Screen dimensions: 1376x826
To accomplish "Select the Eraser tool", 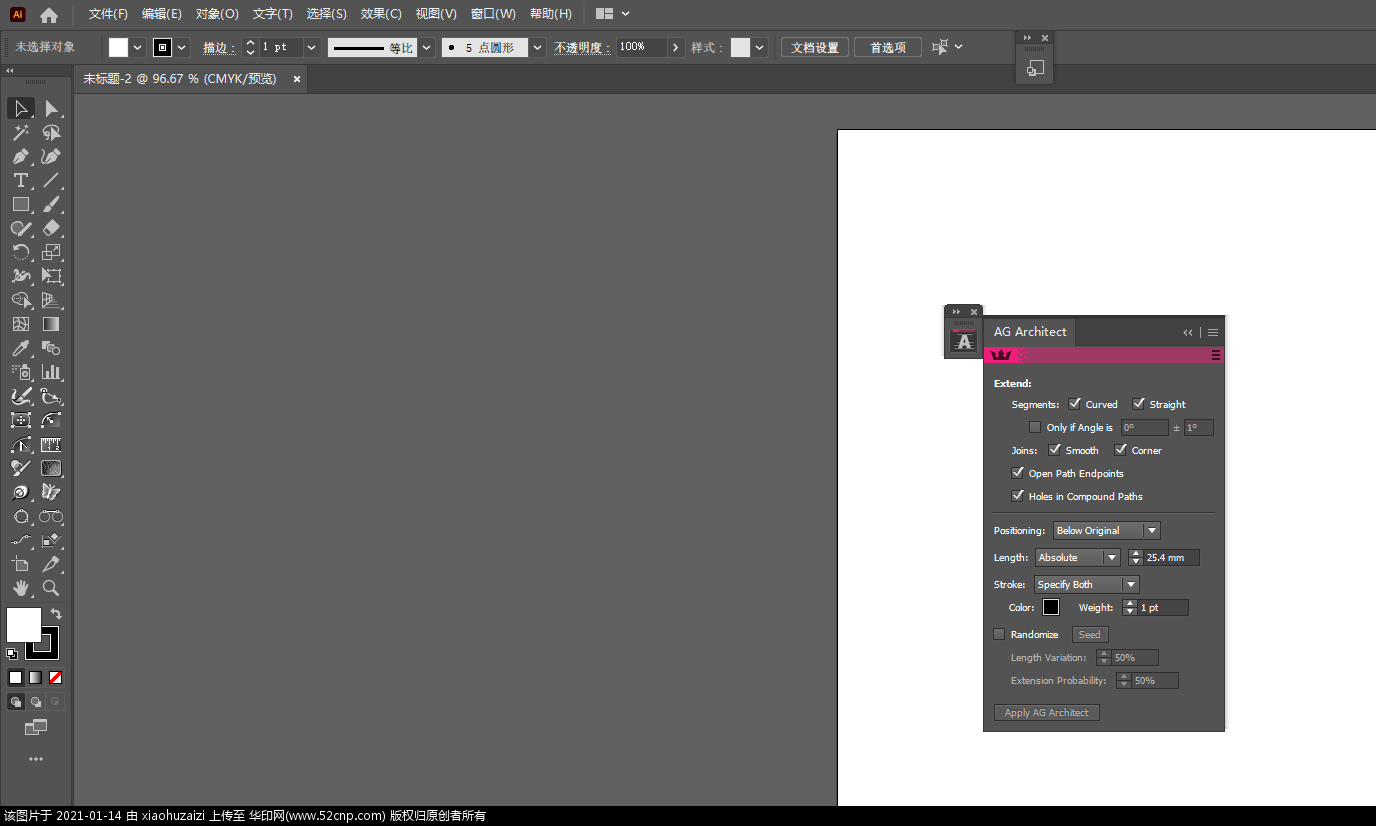I will click(52, 228).
